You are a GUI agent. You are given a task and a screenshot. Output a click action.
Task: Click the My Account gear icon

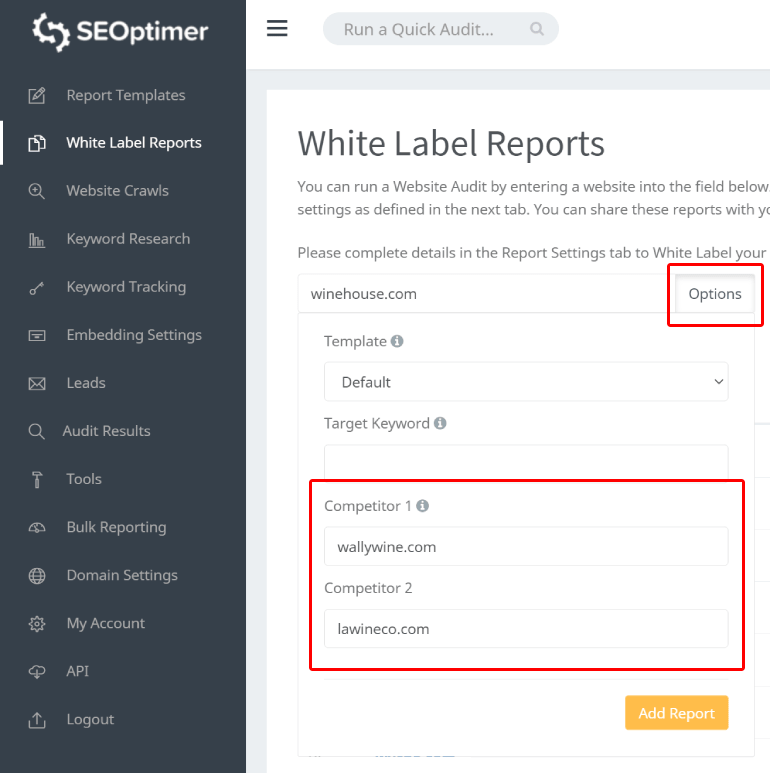pyautogui.click(x=37, y=624)
